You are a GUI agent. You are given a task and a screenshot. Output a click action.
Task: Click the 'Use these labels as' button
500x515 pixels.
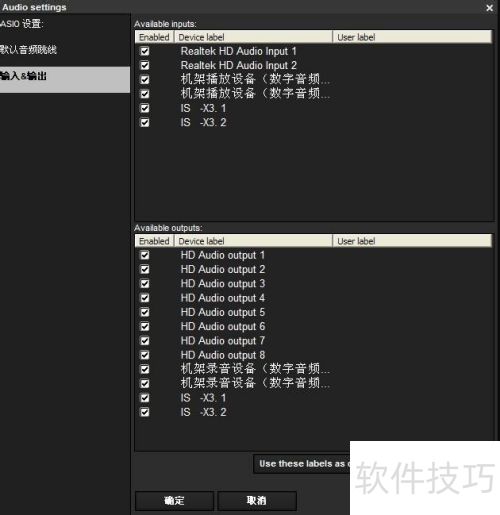(302, 464)
